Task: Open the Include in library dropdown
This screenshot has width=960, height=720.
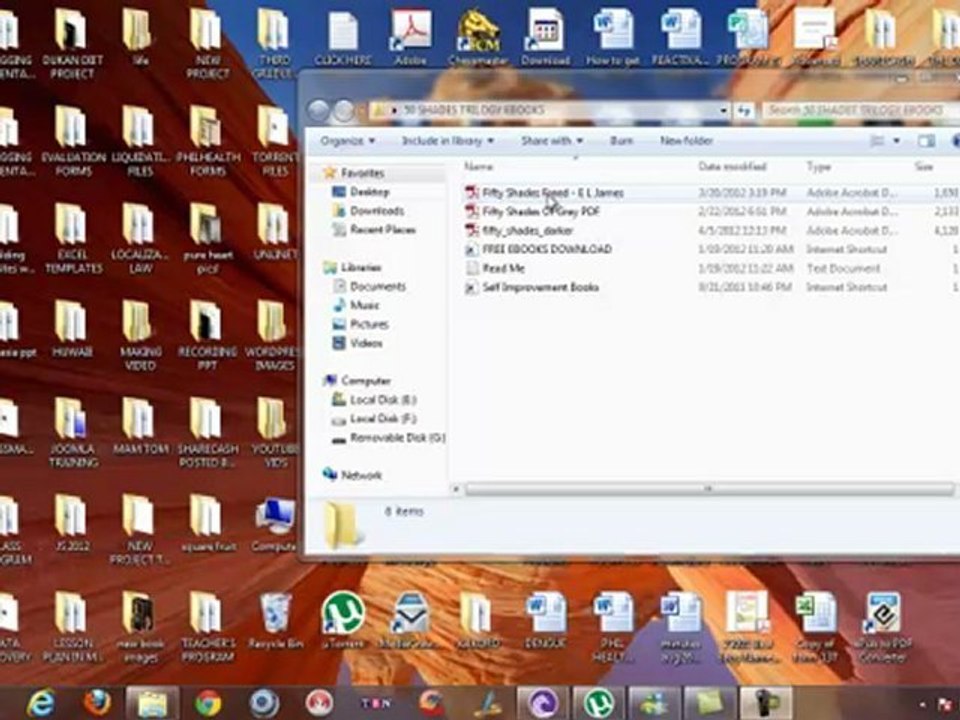Action: pos(448,141)
